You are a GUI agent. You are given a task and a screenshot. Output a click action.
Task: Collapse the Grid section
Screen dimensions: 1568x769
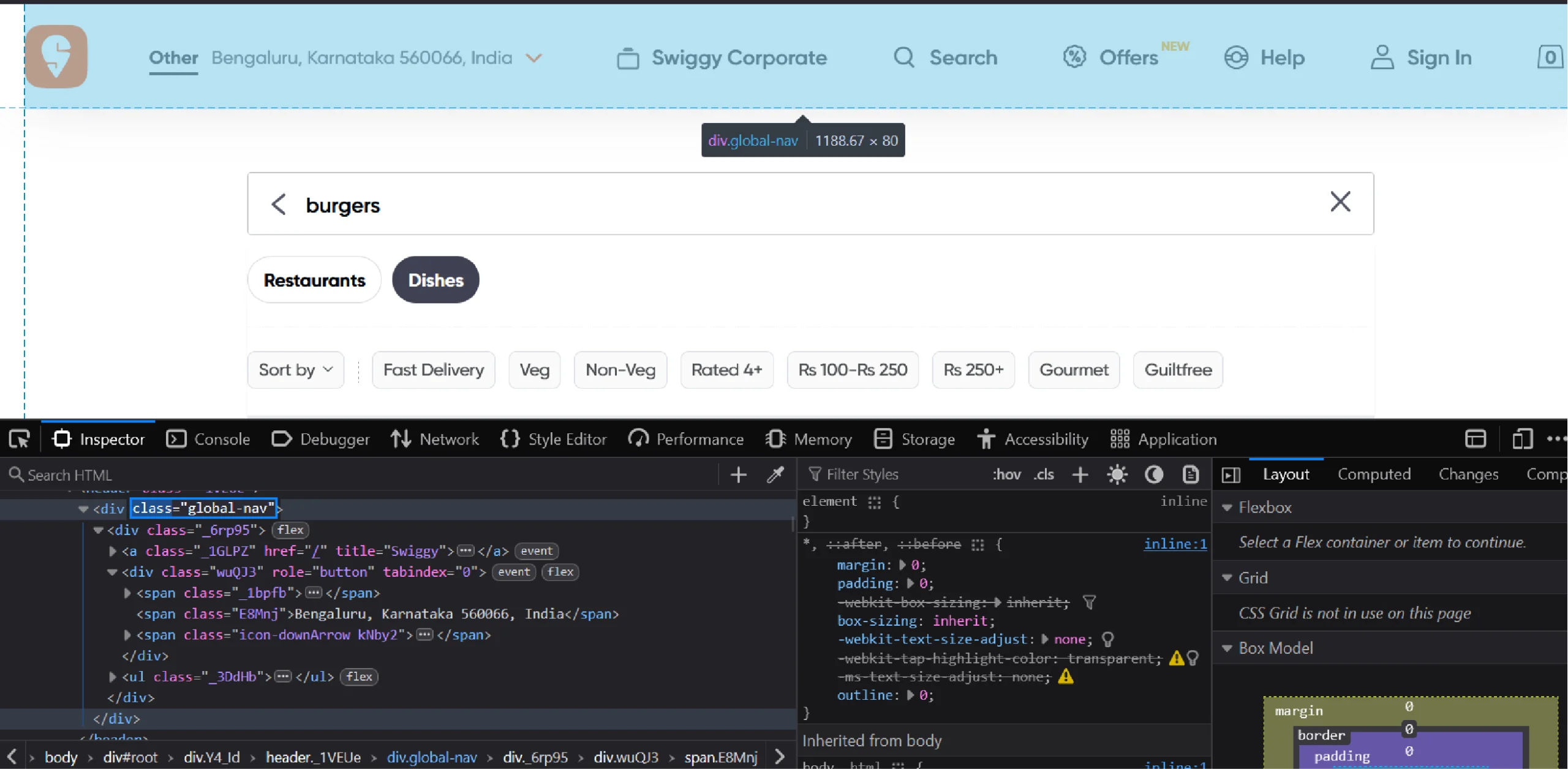click(1227, 577)
